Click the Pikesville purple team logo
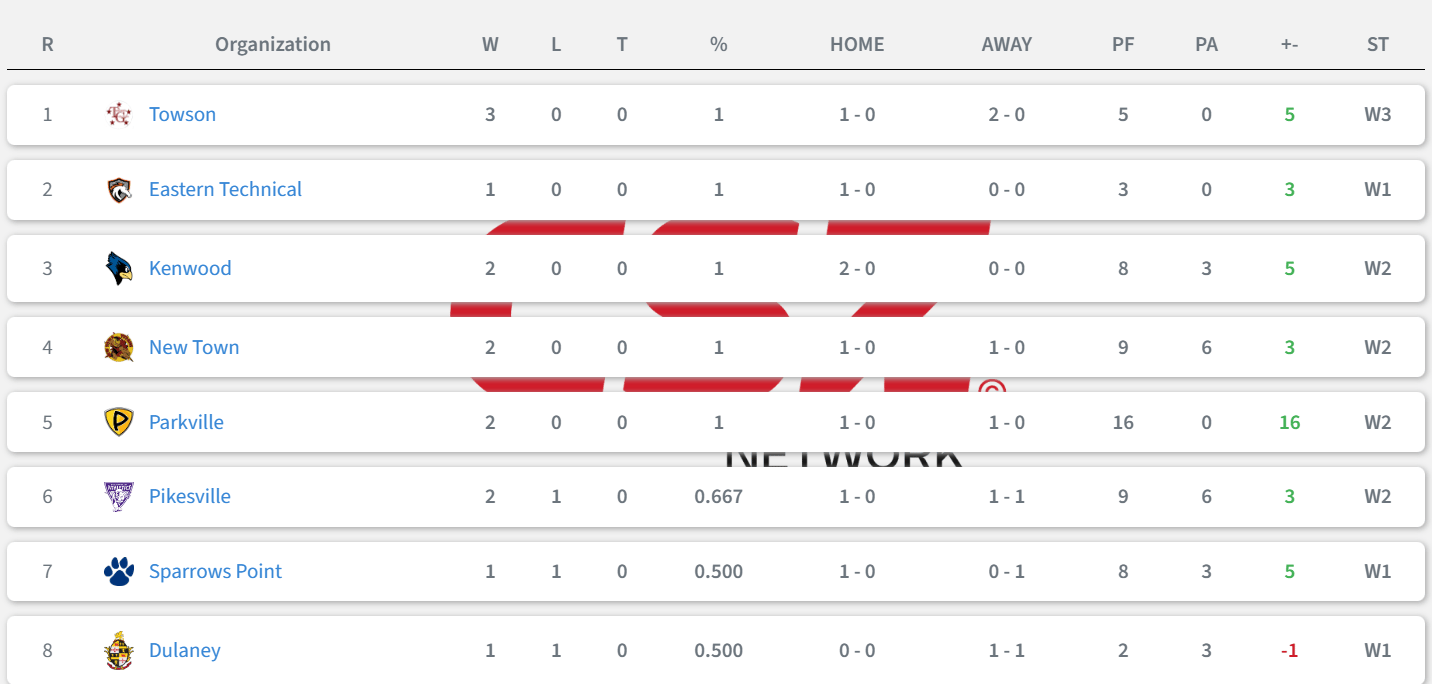The width and height of the screenshot is (1432, 684). [x=119, y=496]
